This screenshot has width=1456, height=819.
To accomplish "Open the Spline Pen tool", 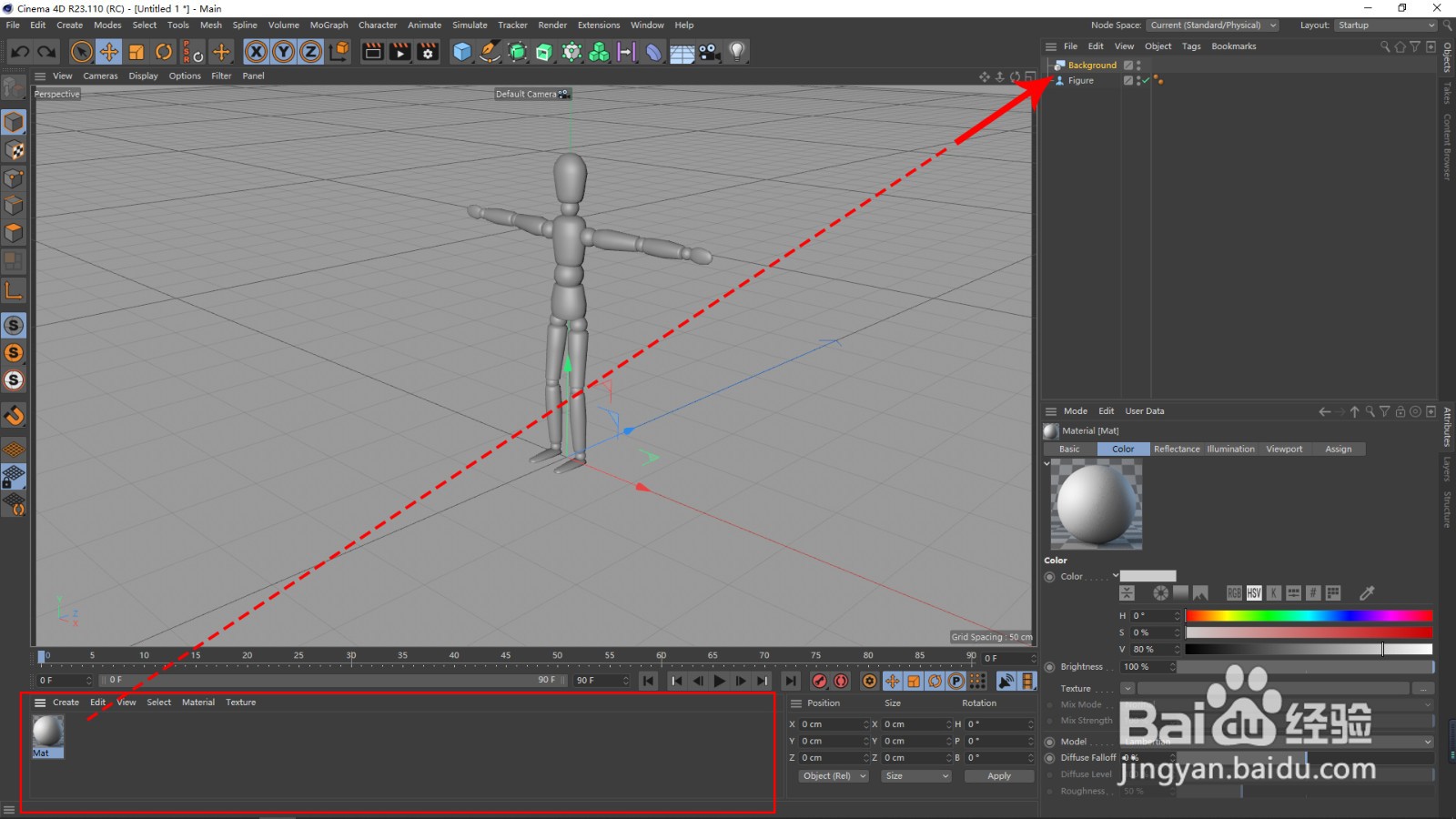I will (490, 52).
